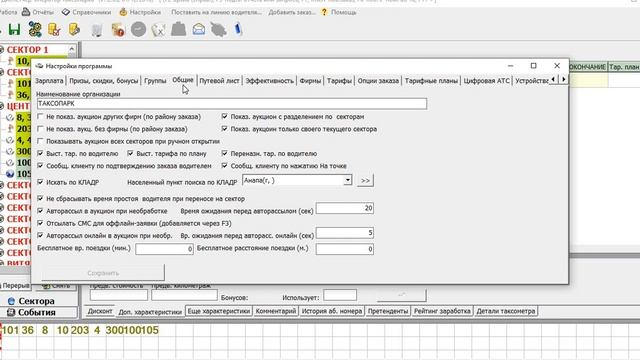
Task: Open the Справочники menu
Action: point(87,12)
